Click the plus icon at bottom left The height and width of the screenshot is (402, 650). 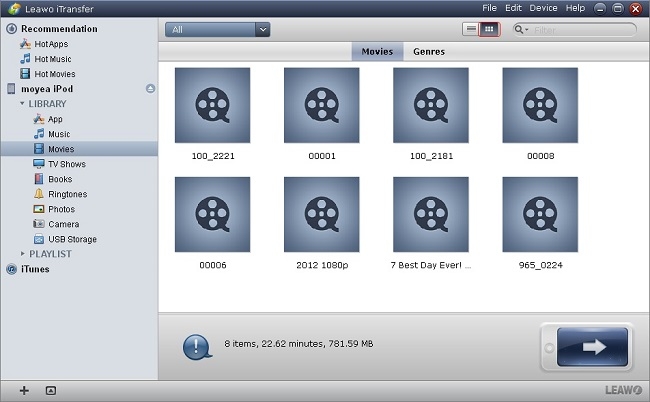click(24, 390)
